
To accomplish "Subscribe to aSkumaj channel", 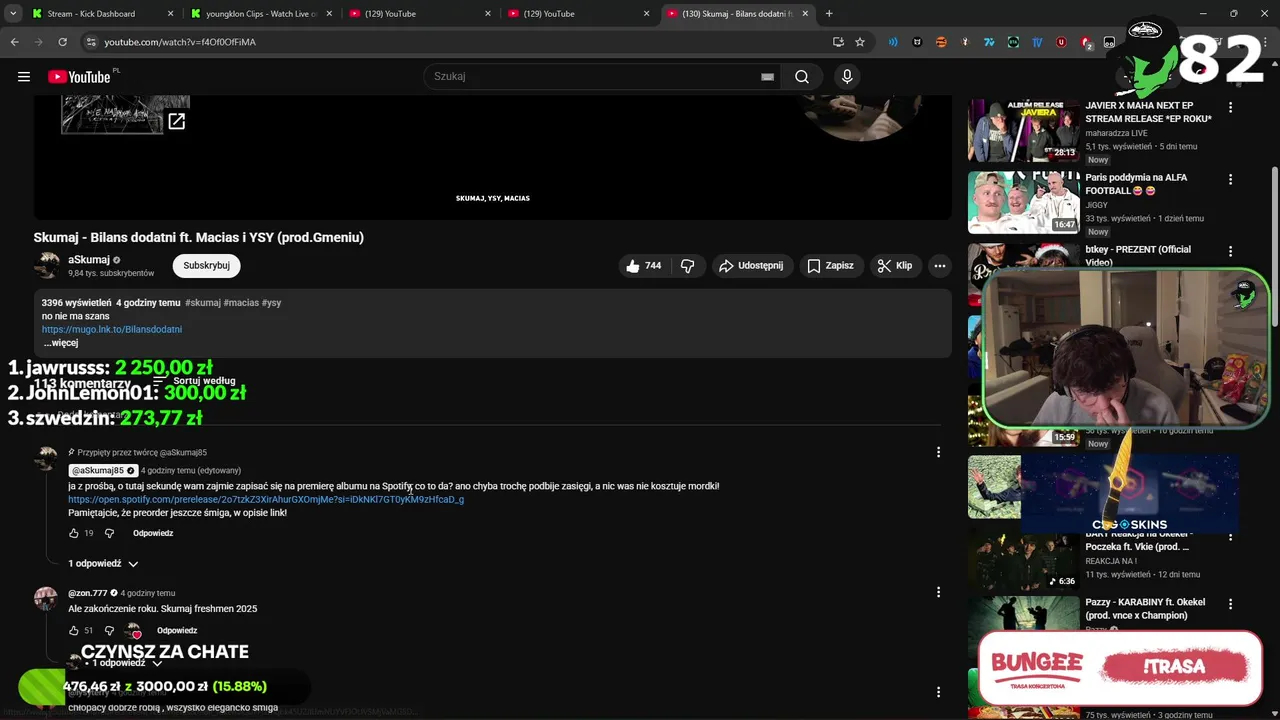I will (207, 266).
